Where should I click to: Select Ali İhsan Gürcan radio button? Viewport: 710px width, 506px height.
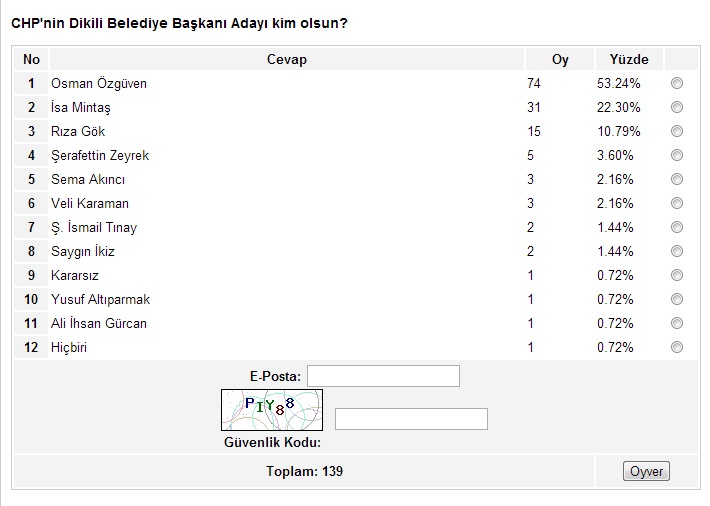677,323
